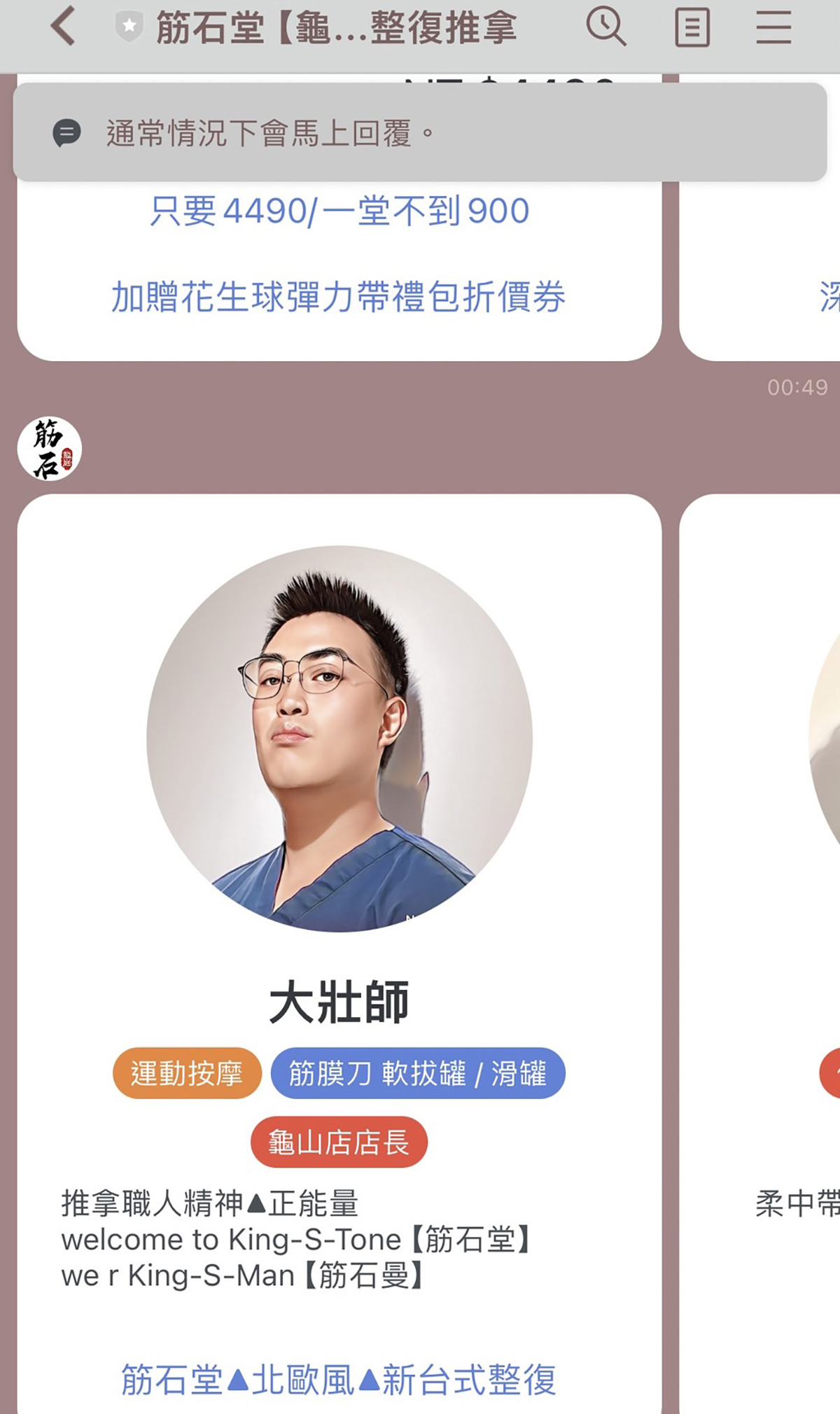Tap the chat title 筋石堂【龜...整復推拿
This screenshot has height=1414, width=840.
[x=336, y=28]
